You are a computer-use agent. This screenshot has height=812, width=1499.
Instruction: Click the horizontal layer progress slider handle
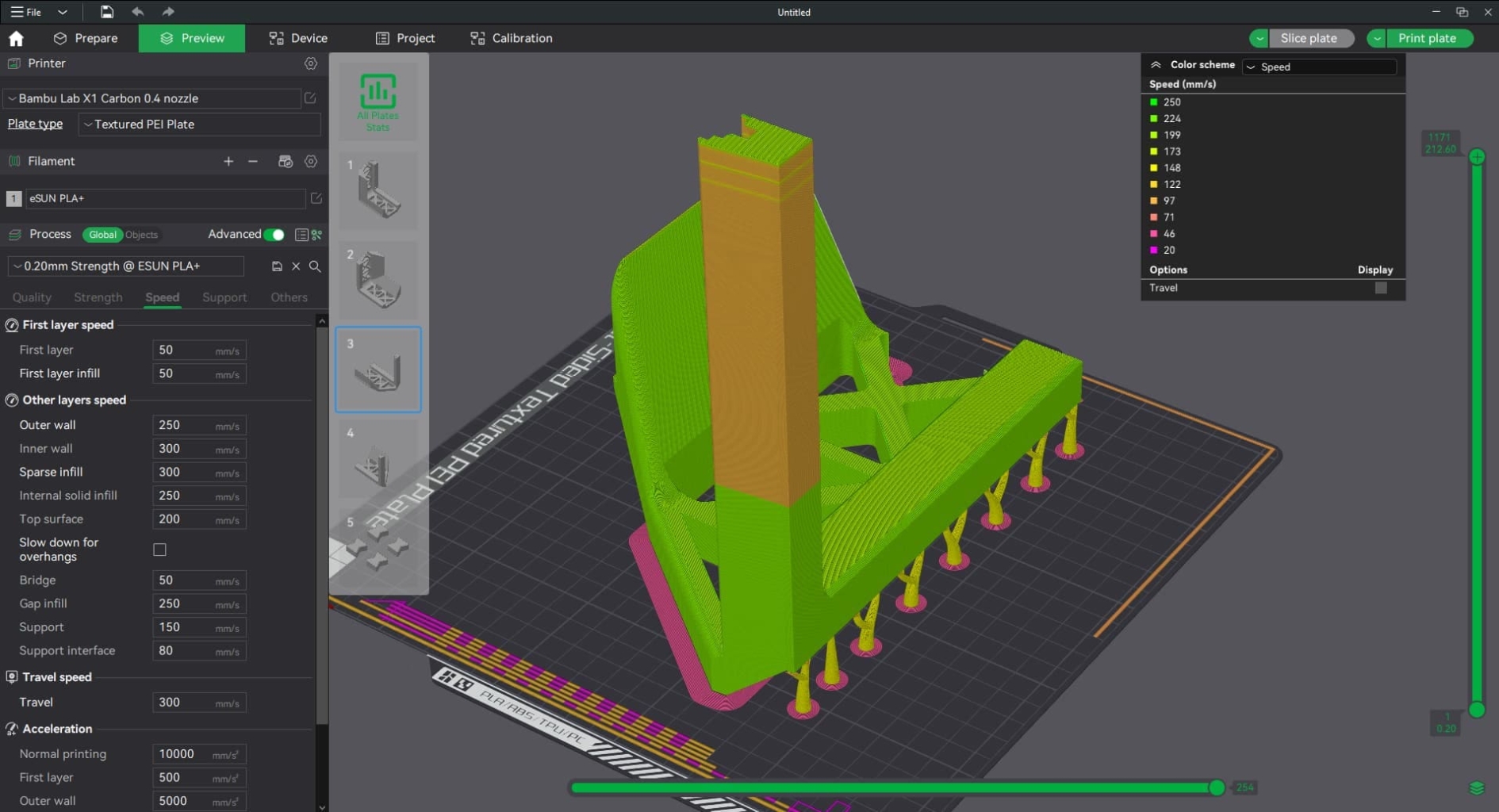coord(1217,787)
